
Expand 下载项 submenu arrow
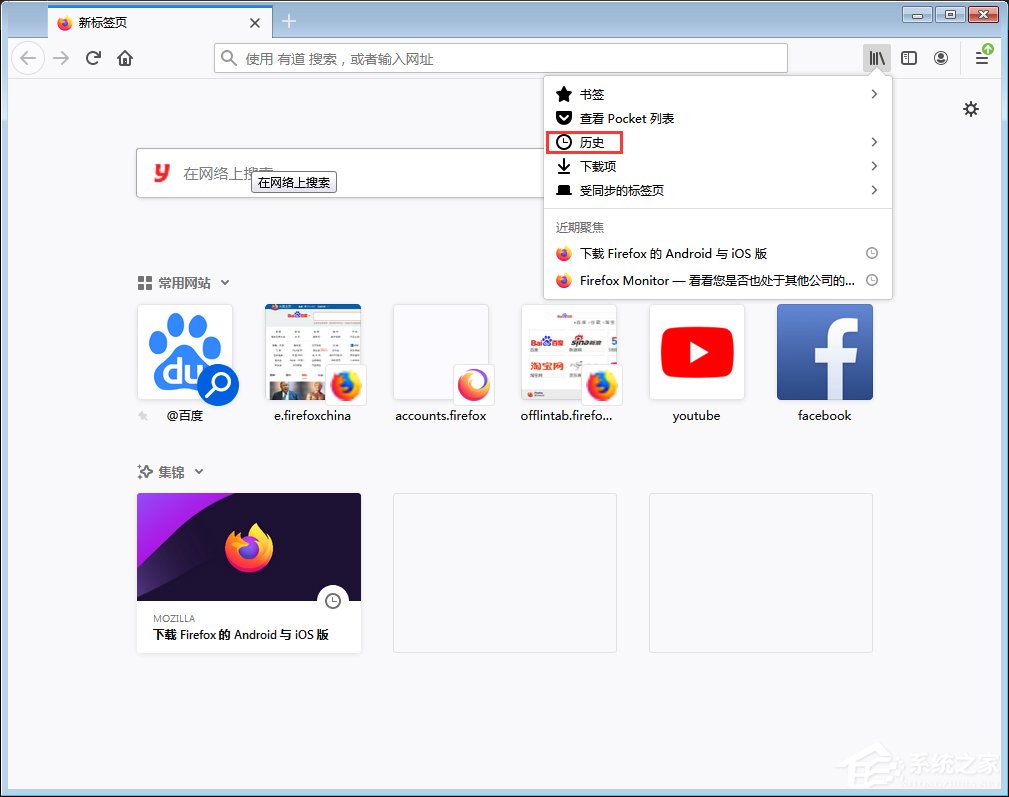coord(874,166)
